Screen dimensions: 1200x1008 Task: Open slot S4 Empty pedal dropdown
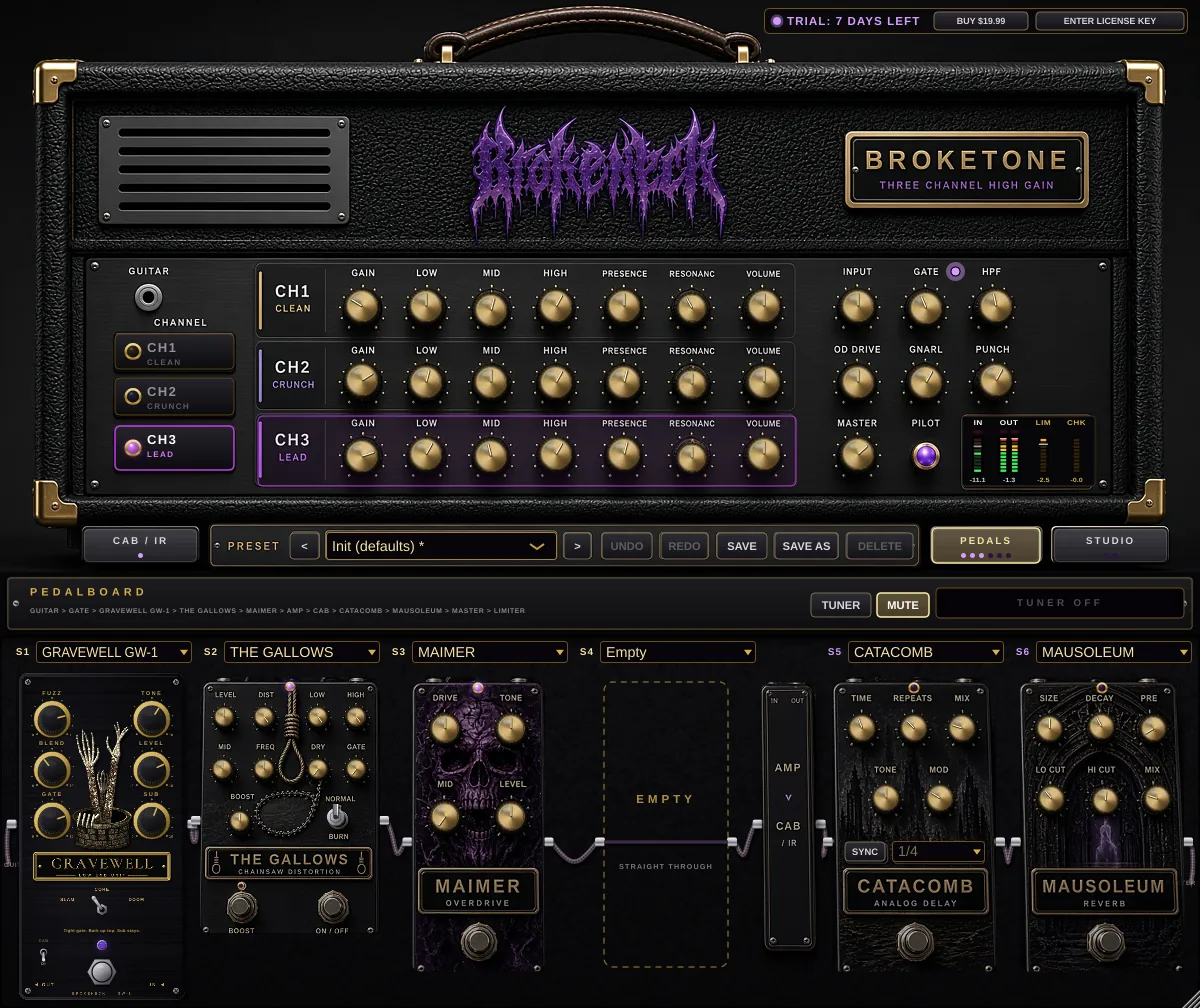point(677,652)
